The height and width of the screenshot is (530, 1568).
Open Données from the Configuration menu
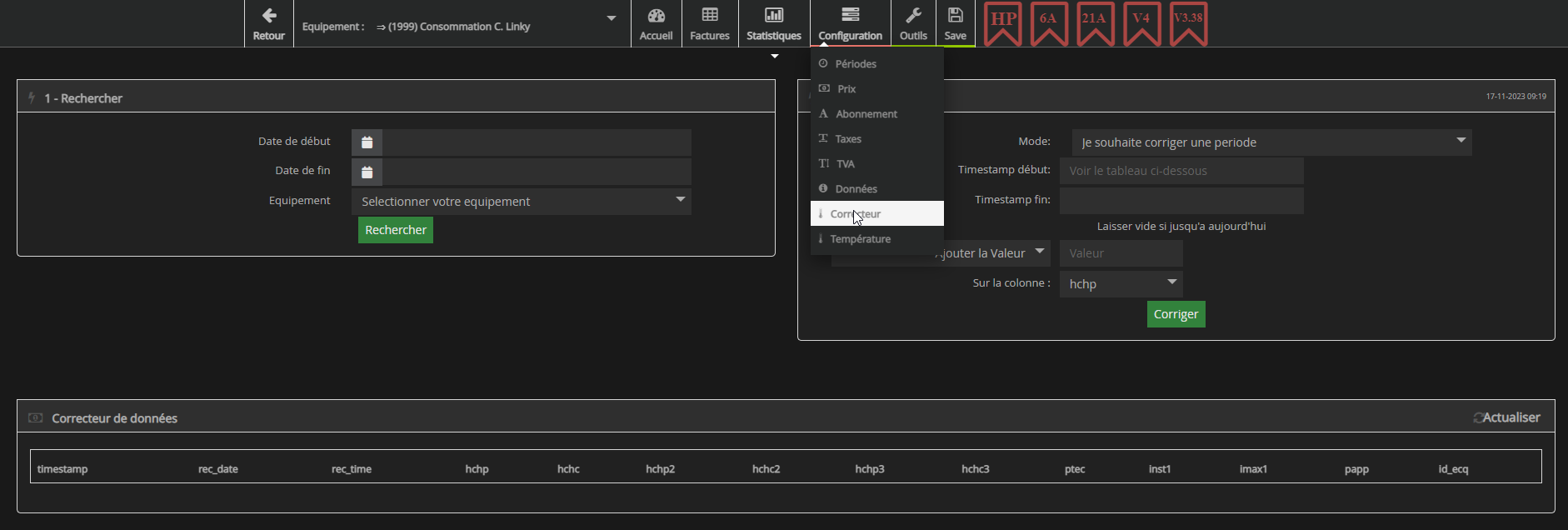pyautogui.click(x=877, y=188)
